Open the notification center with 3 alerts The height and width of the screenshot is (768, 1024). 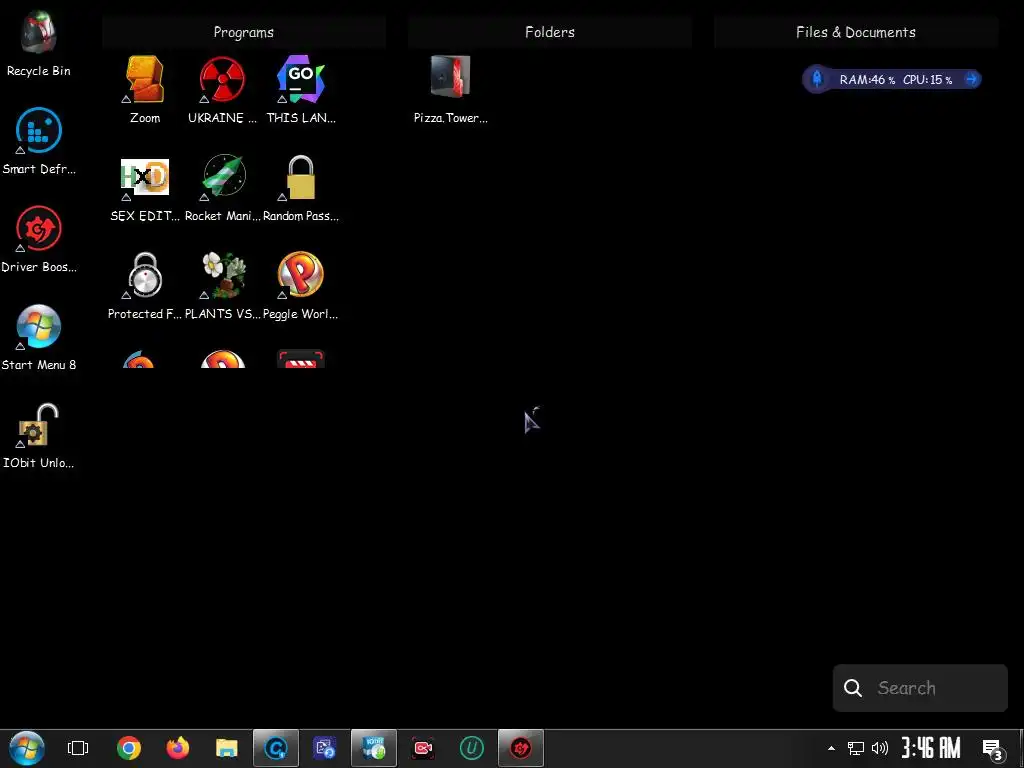pos(993,749)
